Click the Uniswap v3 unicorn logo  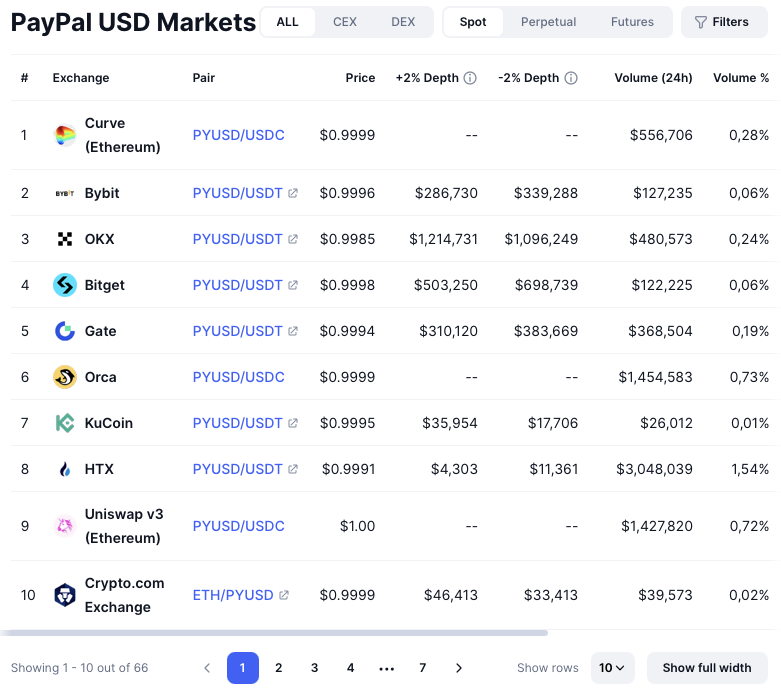65,526
